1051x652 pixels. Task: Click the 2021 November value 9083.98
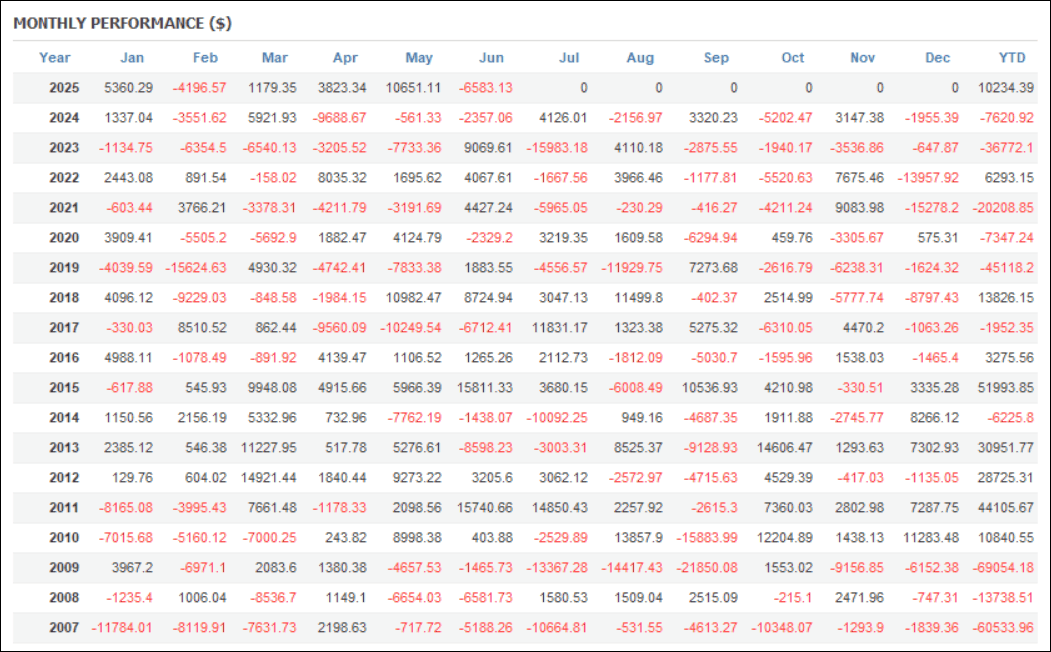point(860,208)
